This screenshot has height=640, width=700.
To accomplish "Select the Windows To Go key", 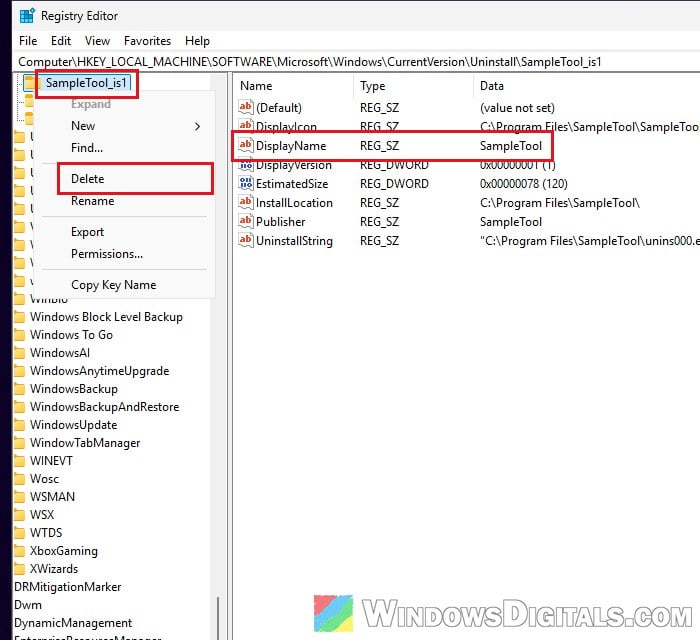I will pyautogui.click(x=71, y=335).
